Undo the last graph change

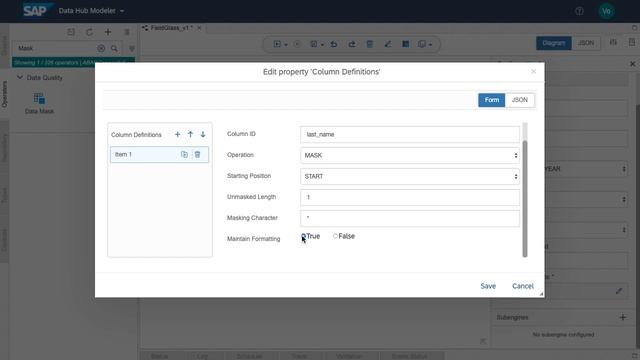334,44
